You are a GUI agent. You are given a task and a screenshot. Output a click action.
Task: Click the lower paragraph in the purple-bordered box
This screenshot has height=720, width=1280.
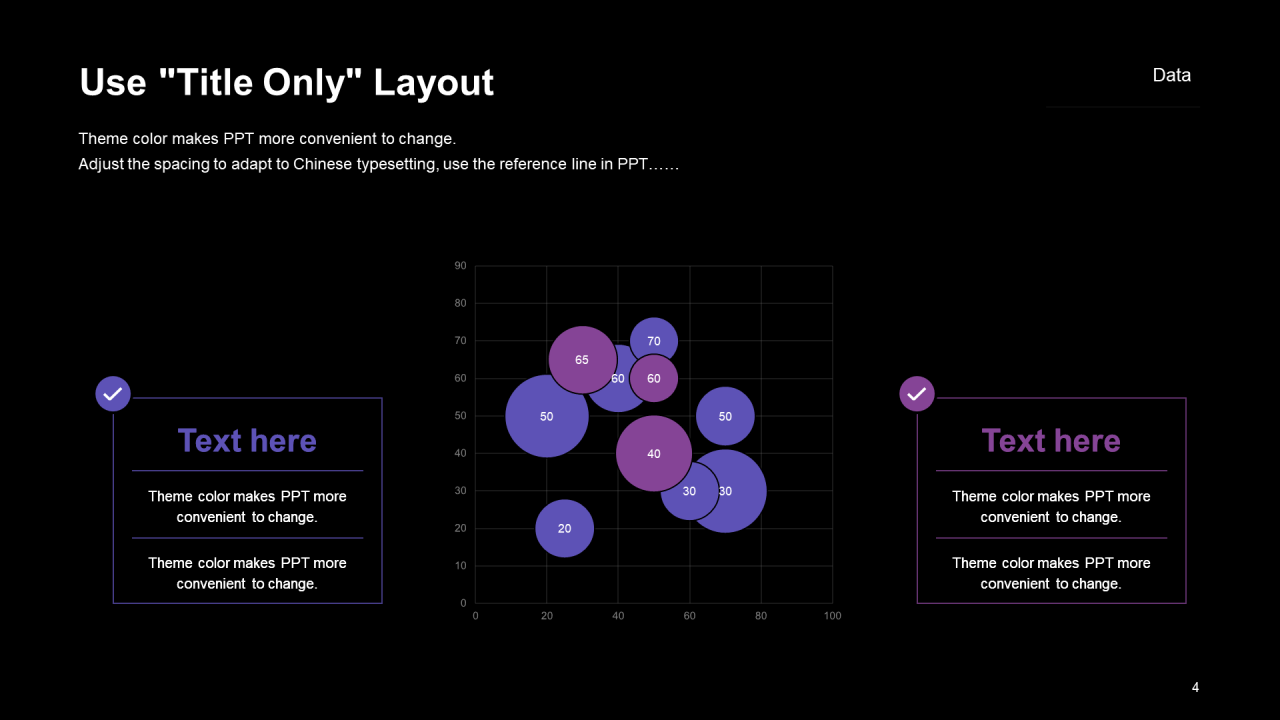pos(1051,573)
